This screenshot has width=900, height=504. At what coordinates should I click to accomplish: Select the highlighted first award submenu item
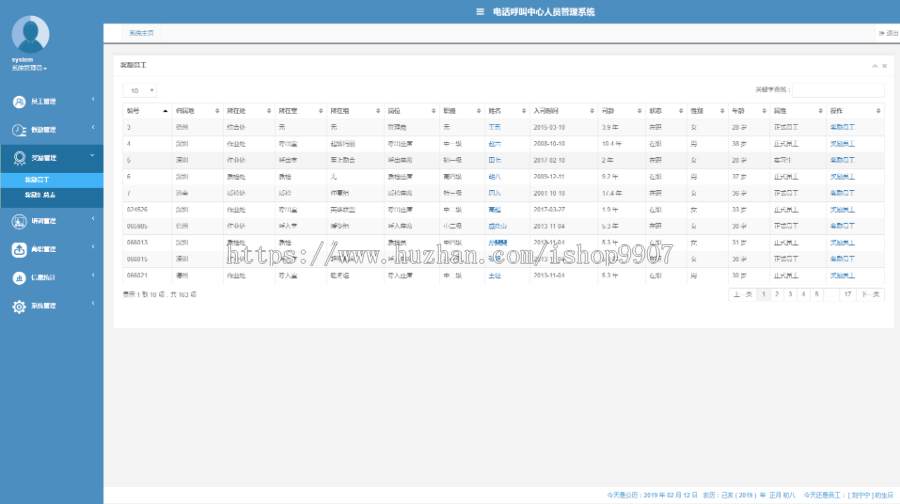click(x=52, y=180)
